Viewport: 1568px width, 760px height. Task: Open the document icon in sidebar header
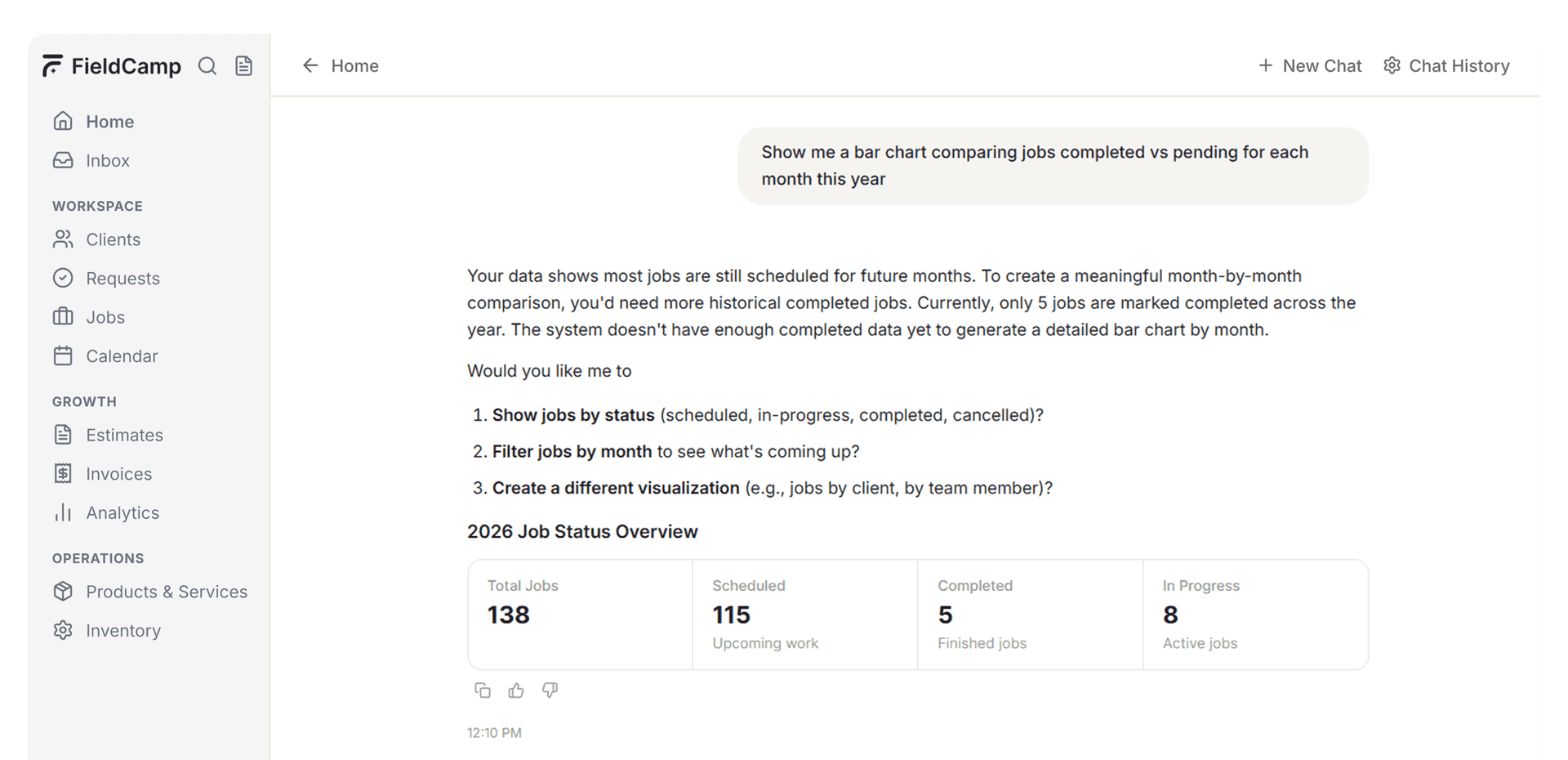click(x=243, y=66)
